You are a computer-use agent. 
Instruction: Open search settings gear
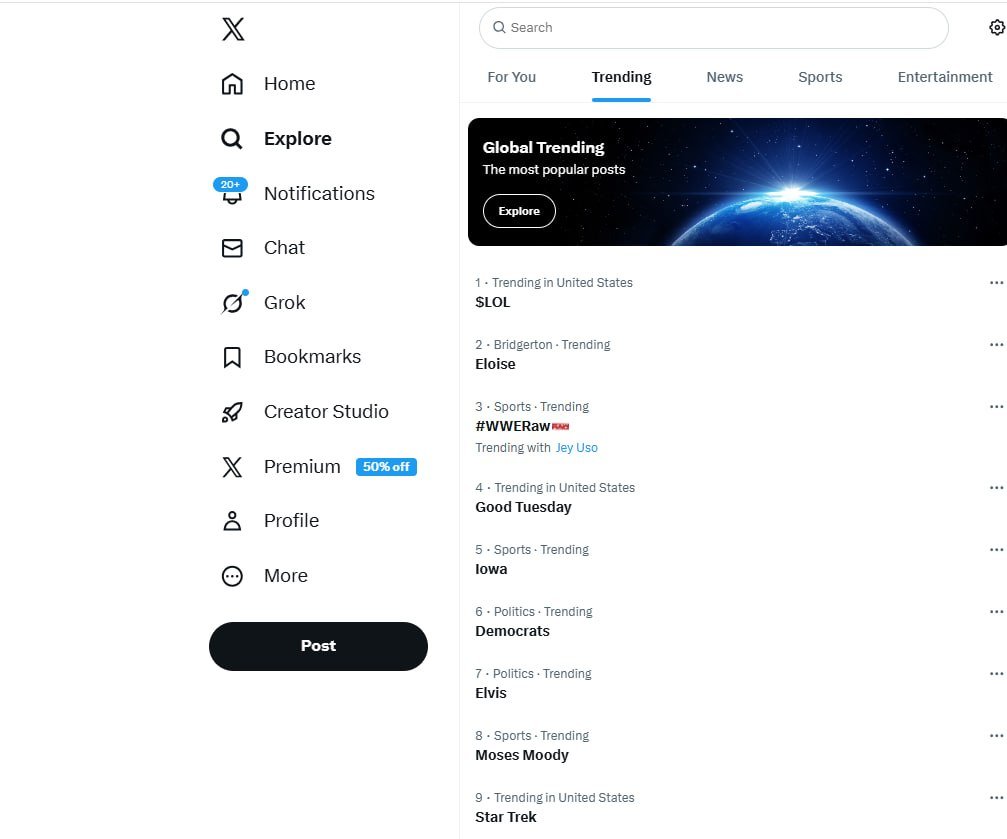pos(995,27)
